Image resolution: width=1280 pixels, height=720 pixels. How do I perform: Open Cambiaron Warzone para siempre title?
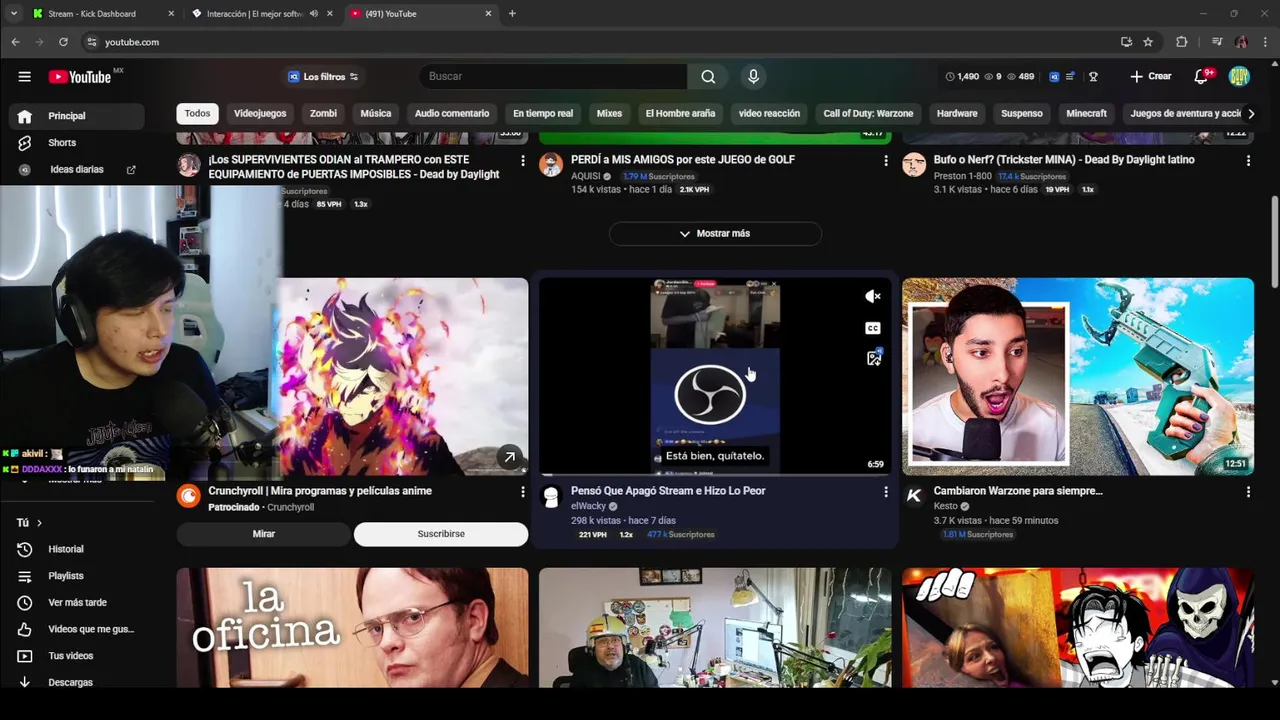click(x=1018, y=491)
